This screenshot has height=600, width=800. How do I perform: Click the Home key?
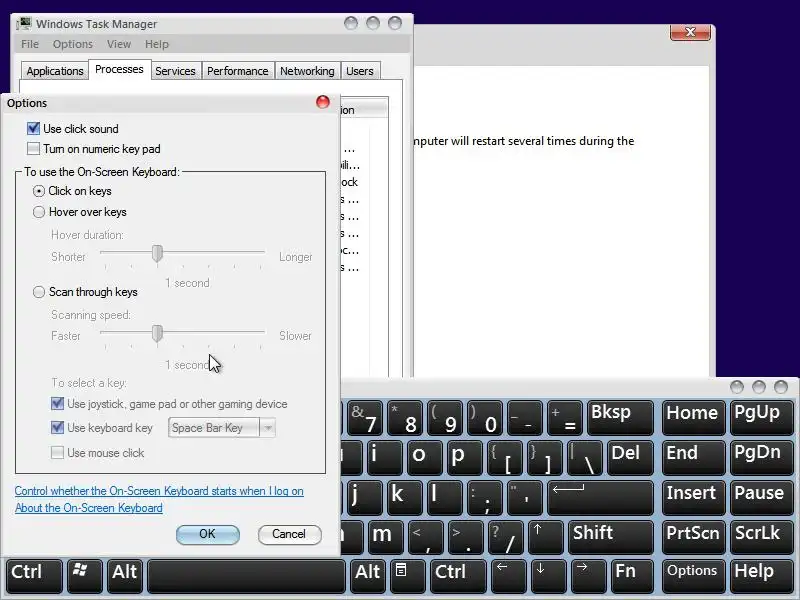693,417
